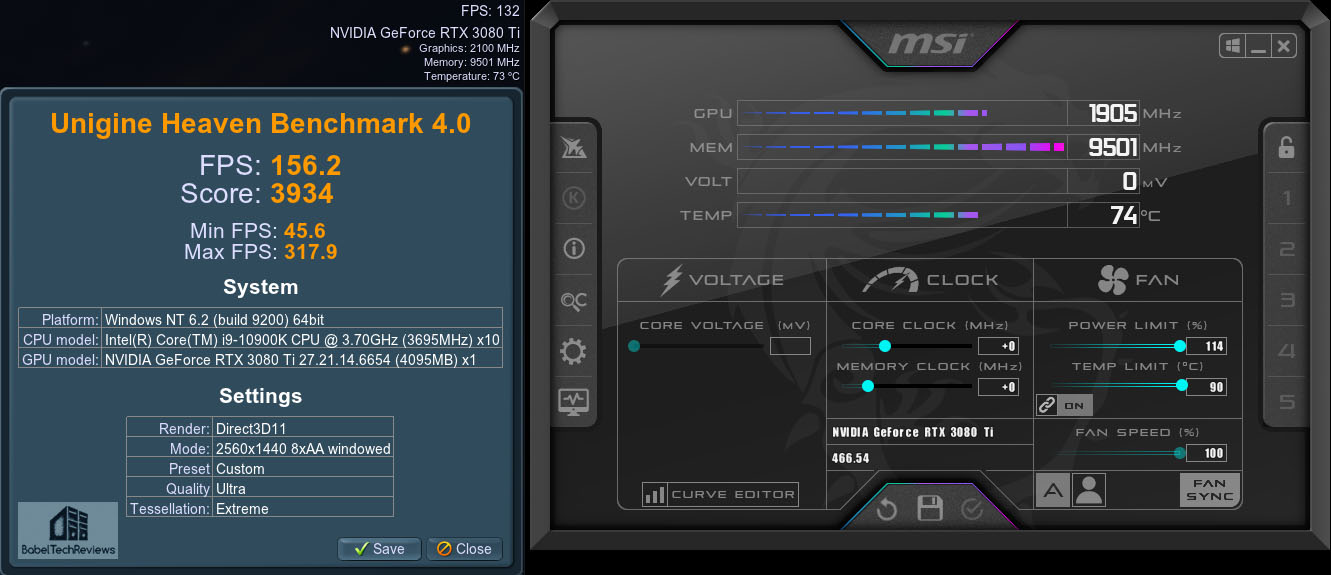Adjust the Power Limit slider handle

tap(1179, 346)
